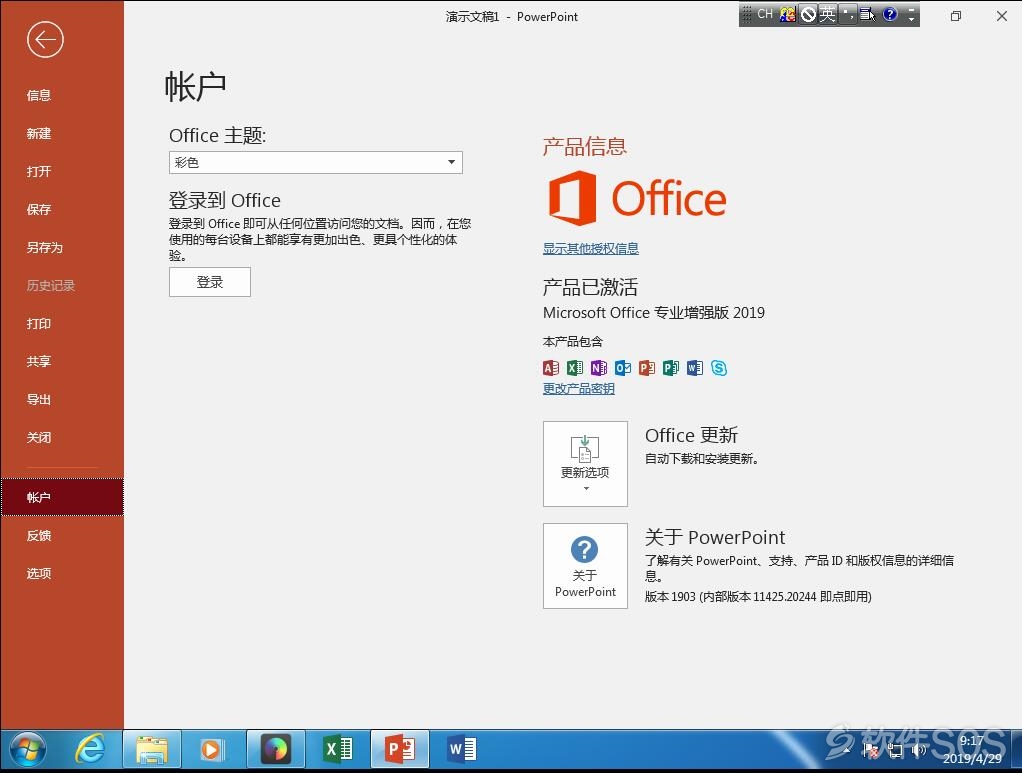Select 打印 in the backstage menu
Screen dimensions: 1022x773
click(x=38, y=323)
